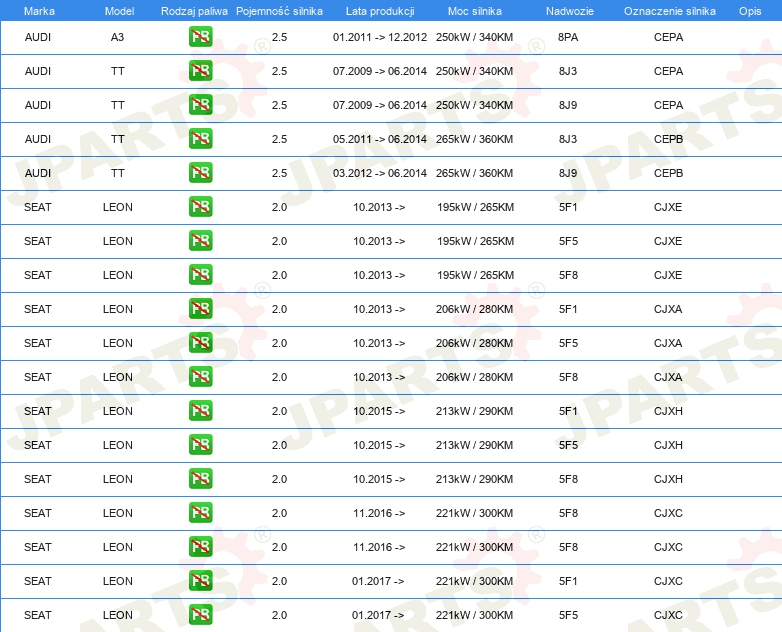The image size is (782, 632).
Task: Select the 01.2011 -> 12.2012 production date cell
Action: tap(380, 37)
